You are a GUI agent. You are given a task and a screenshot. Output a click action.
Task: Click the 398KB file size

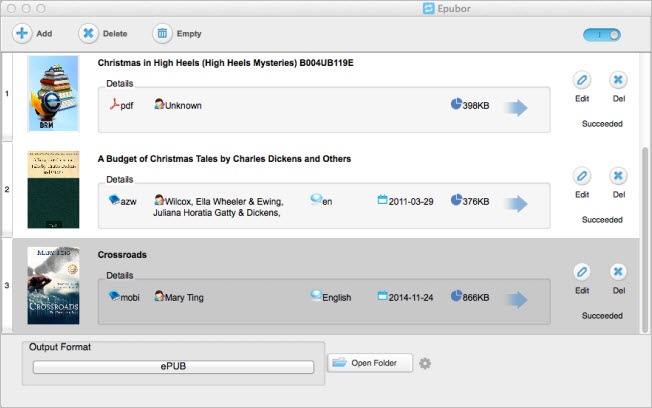coord(470,105)
